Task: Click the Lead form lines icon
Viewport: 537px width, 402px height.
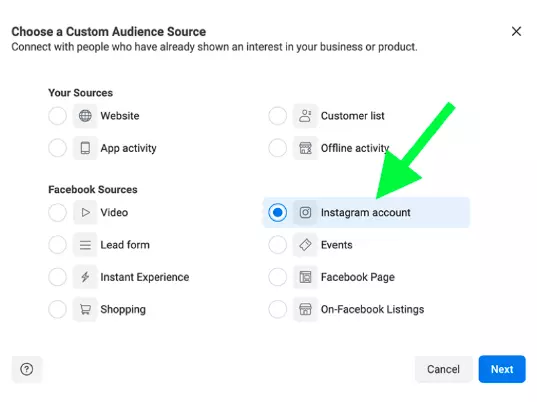Action: [85, 244]
